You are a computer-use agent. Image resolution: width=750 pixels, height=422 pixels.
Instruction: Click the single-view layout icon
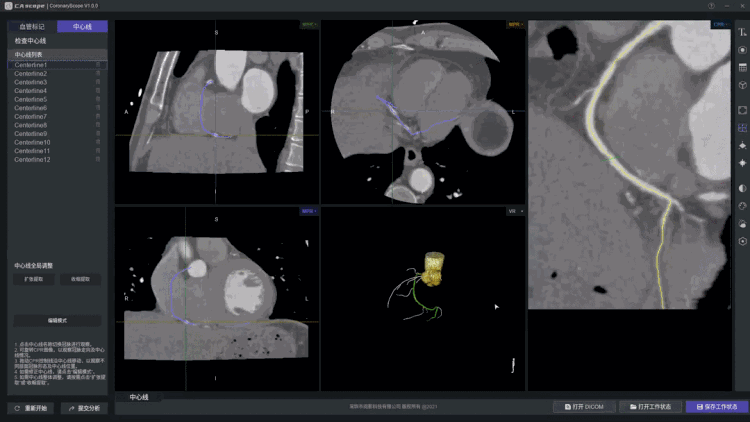[742, 110]
